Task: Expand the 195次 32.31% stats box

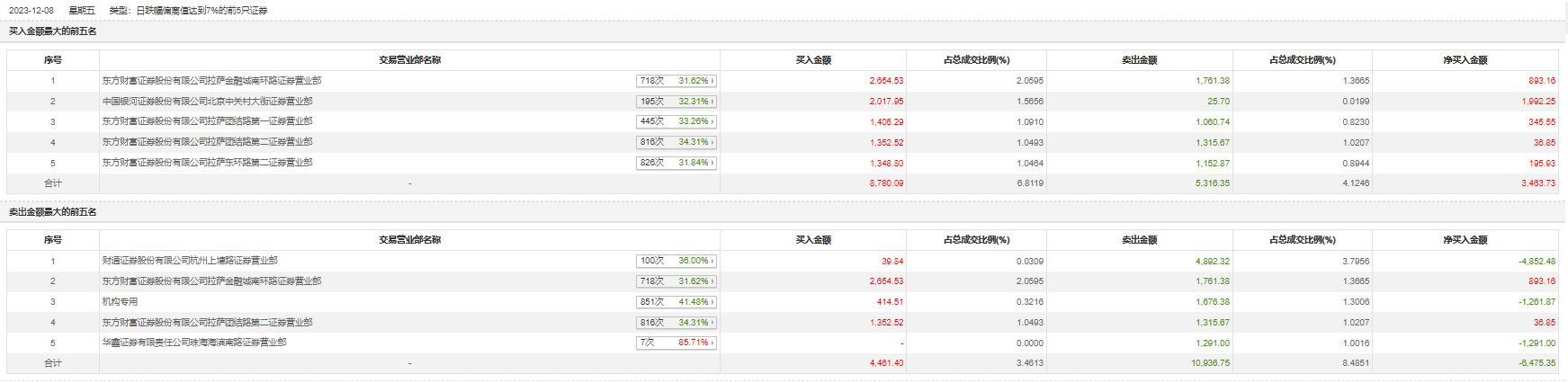Action: (x=676, y=102)
